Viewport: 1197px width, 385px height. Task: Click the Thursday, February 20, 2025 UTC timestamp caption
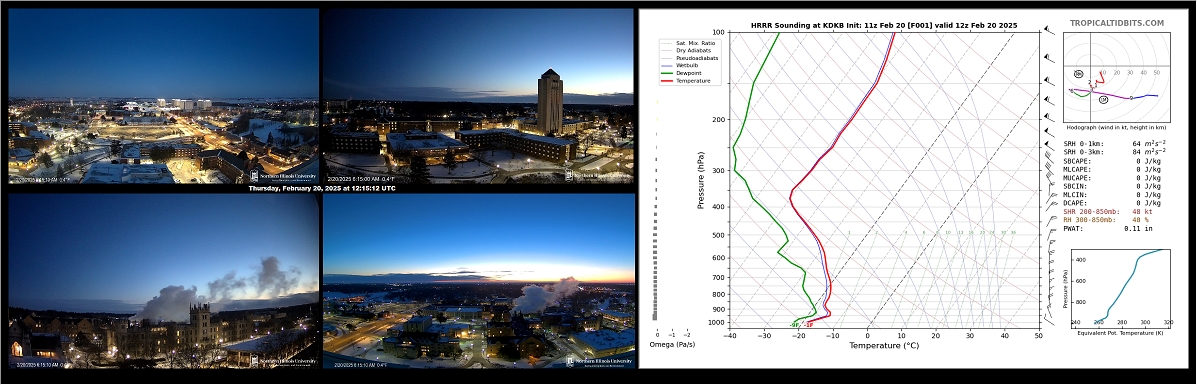[x=321, y=188]
